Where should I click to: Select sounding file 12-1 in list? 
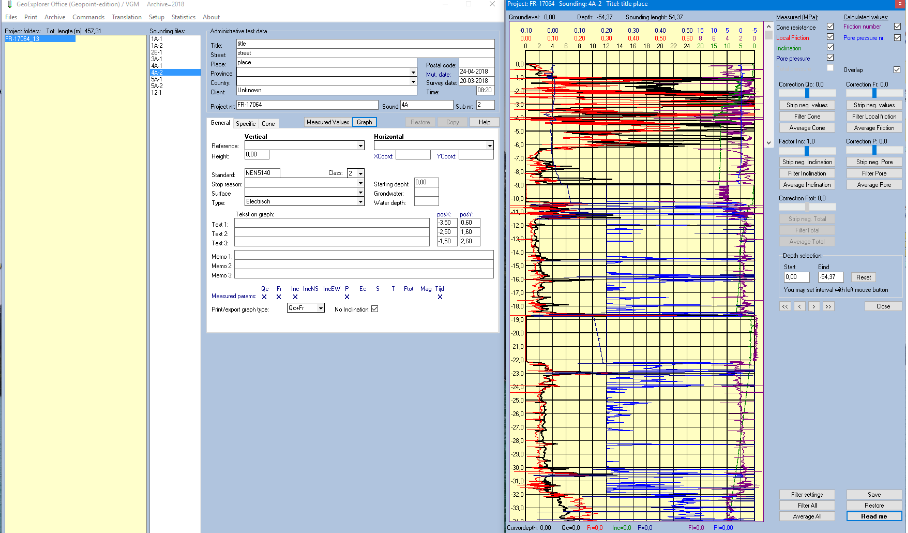[x=156, y=93]
